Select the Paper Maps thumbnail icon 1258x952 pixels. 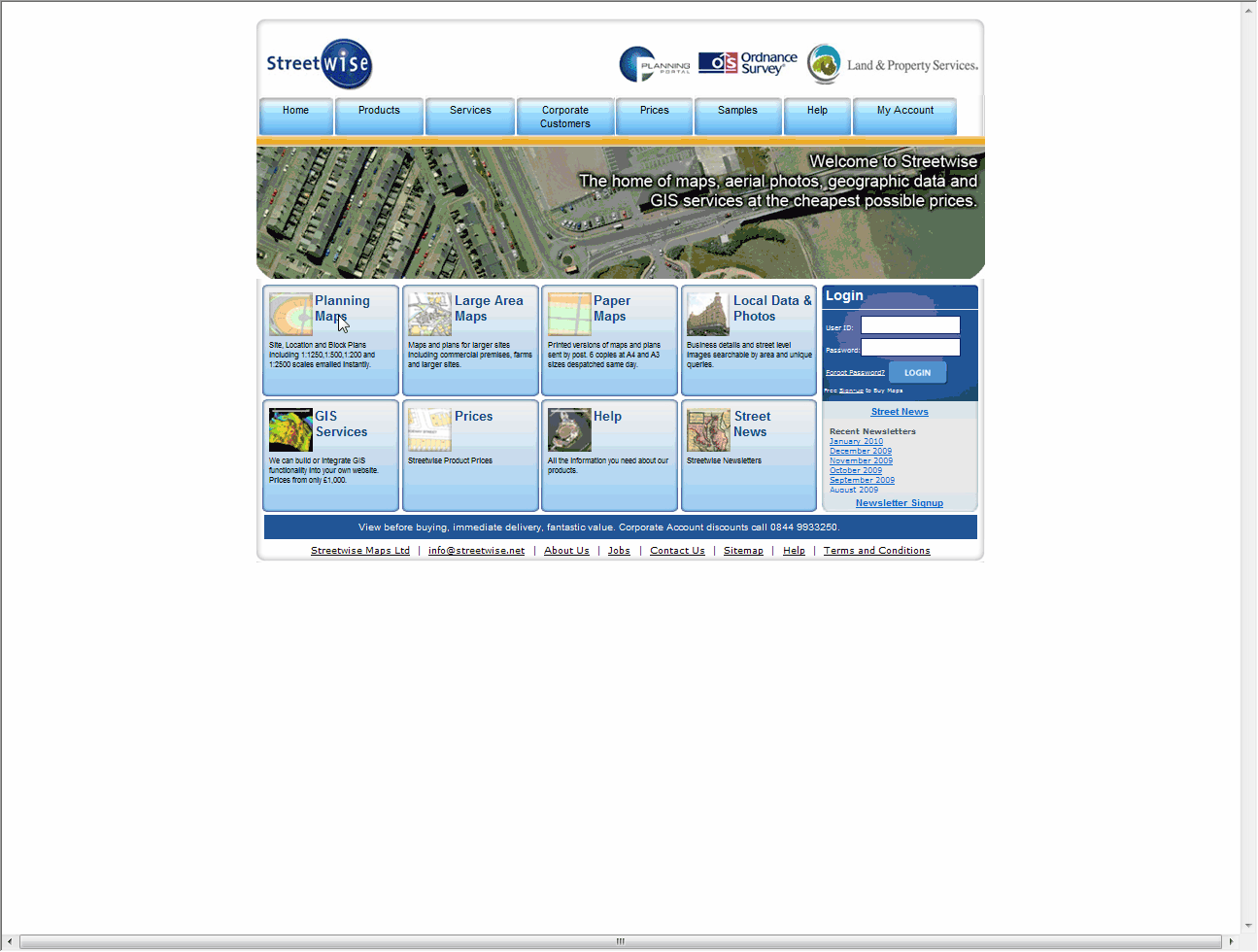pos(568,315)
